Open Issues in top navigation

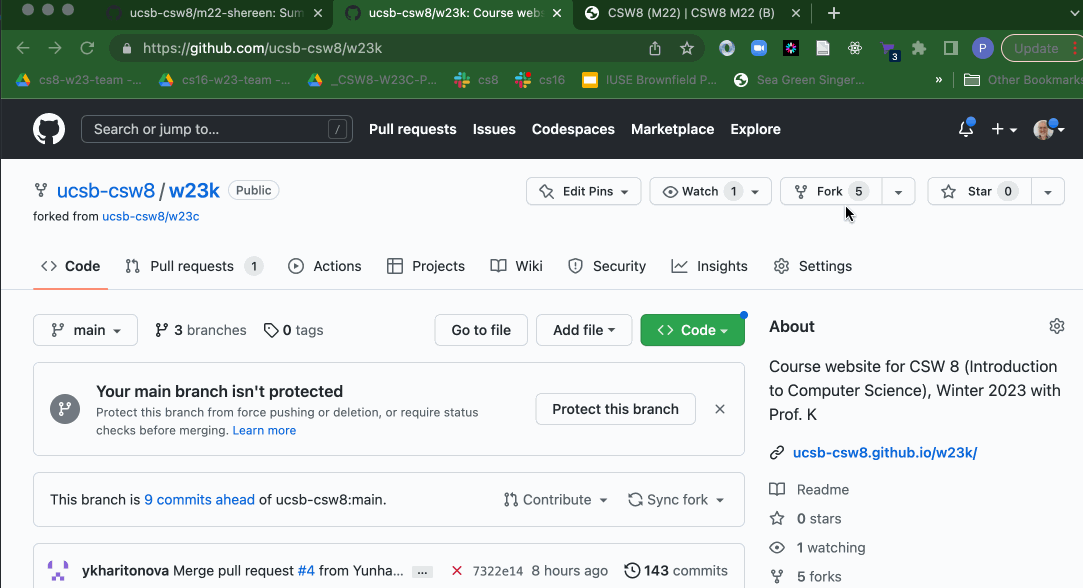(494, 129)
